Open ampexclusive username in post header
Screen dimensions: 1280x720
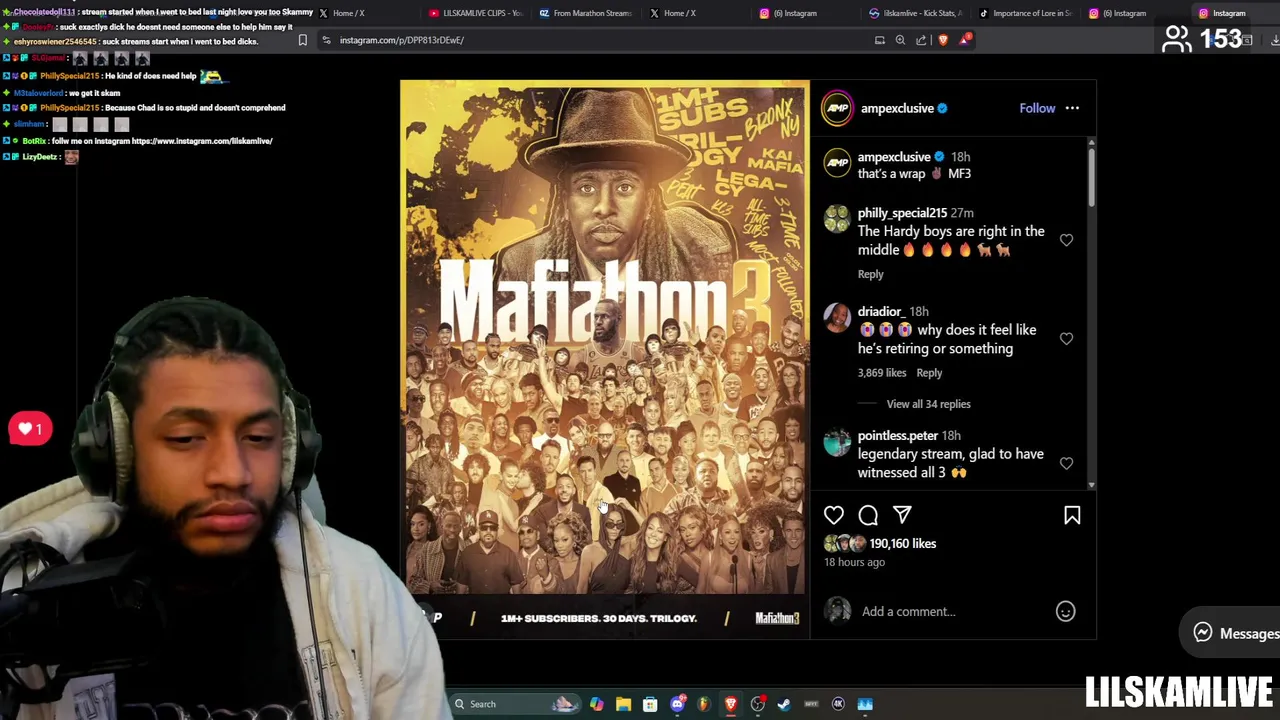click(897, 108)
